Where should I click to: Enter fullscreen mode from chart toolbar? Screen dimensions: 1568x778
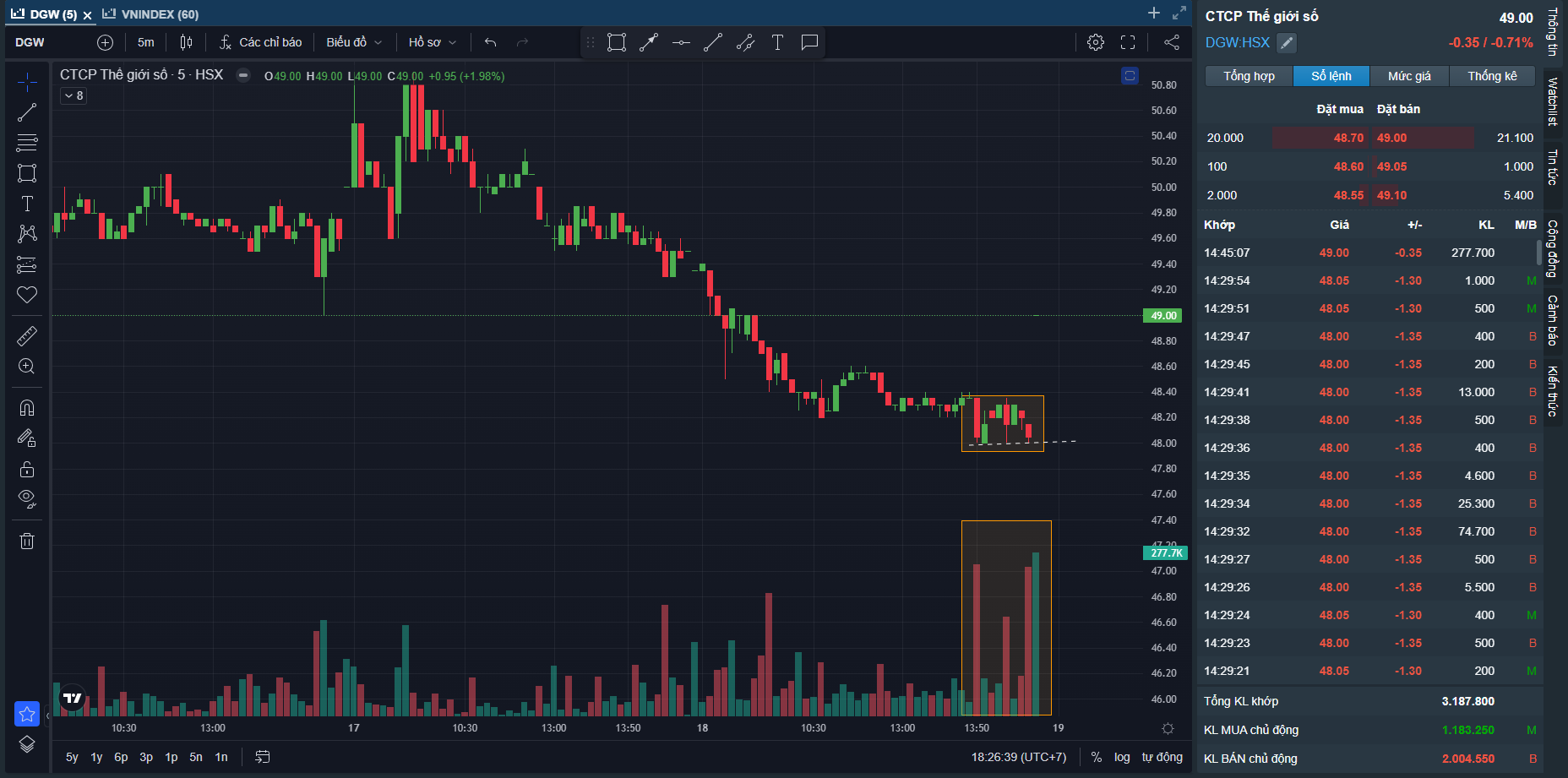pos(1128,42)
